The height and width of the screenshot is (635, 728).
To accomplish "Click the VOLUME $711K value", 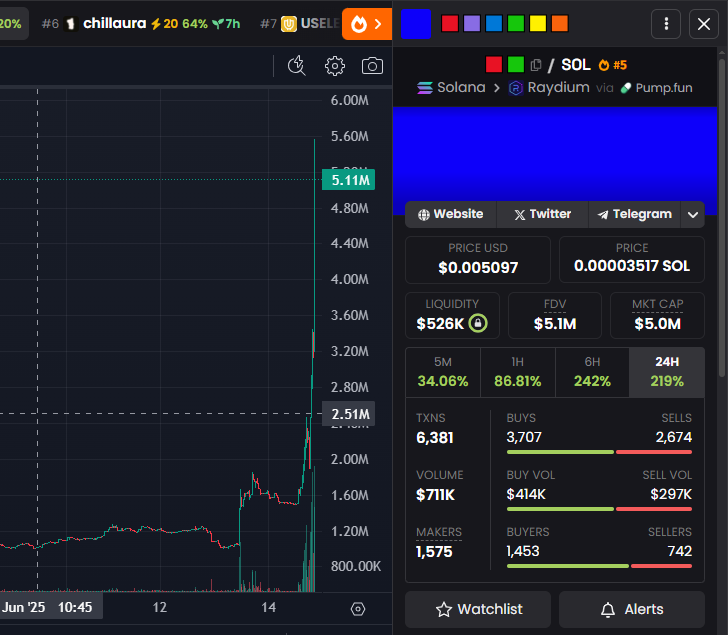I will point(435,495).
